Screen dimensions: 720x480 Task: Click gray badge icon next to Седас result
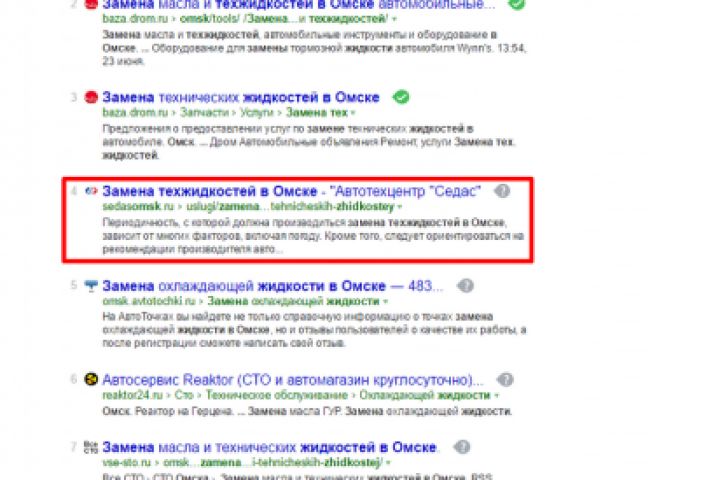coord(502,191)
